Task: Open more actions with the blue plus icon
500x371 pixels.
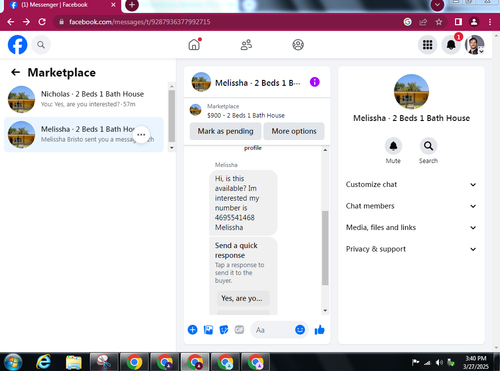Action: [192, 330]
